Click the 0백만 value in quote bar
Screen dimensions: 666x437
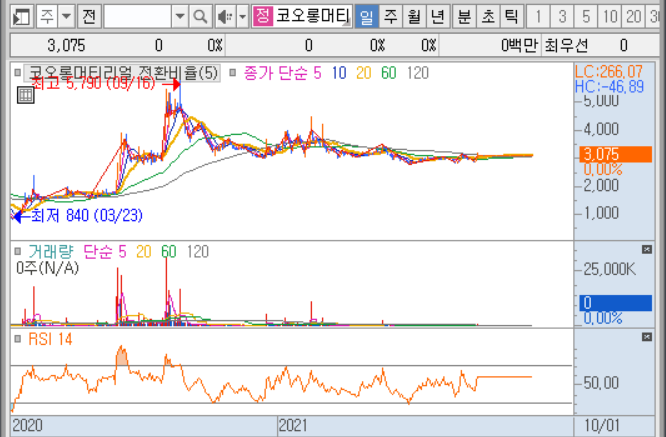(x=519, y=45)
